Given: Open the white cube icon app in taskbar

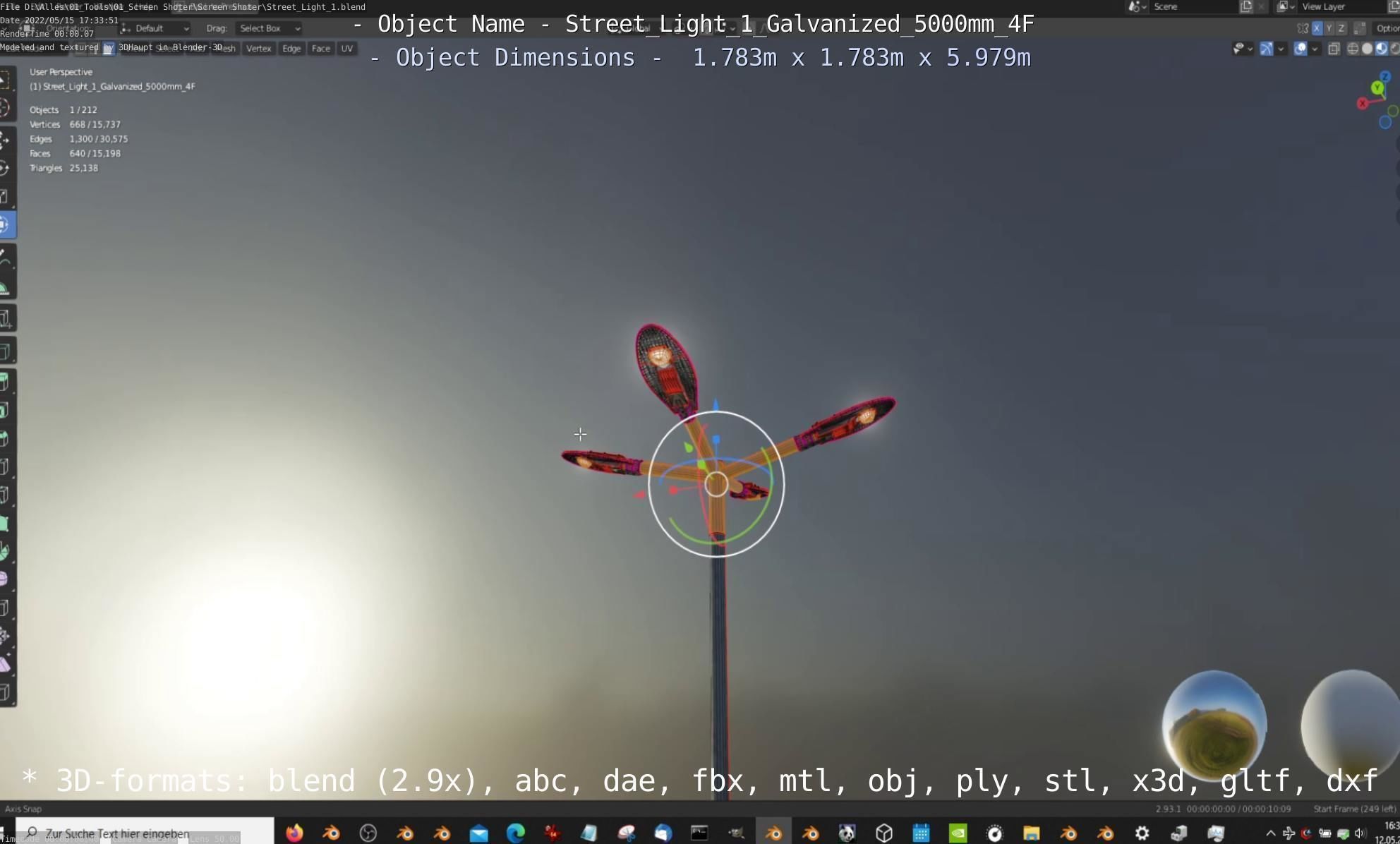Looking at the screenshot, I should point(884,833).
